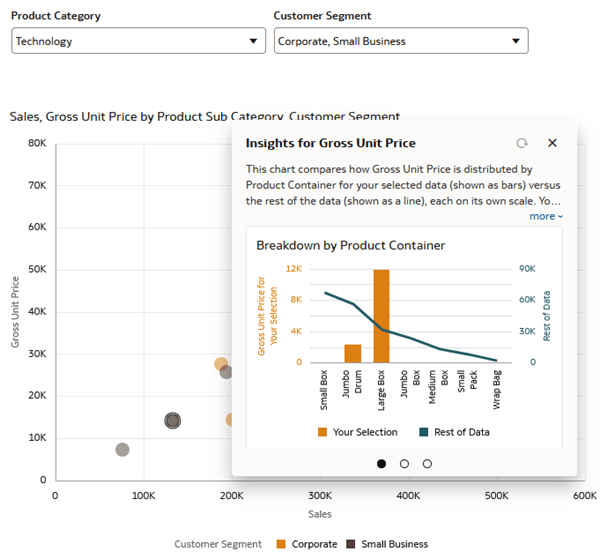The image size is (600, 559).
Task: Switch to the third insight page dot
Action: tap(427, 463)
